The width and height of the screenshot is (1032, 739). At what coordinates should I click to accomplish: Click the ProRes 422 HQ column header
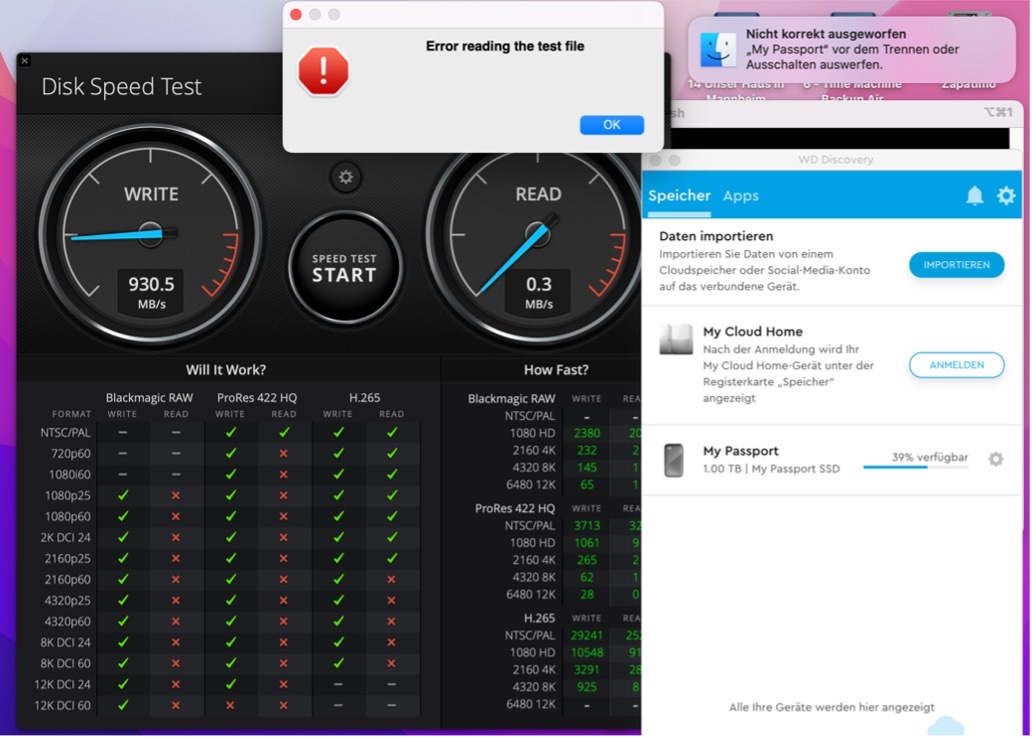pos(257,397)
